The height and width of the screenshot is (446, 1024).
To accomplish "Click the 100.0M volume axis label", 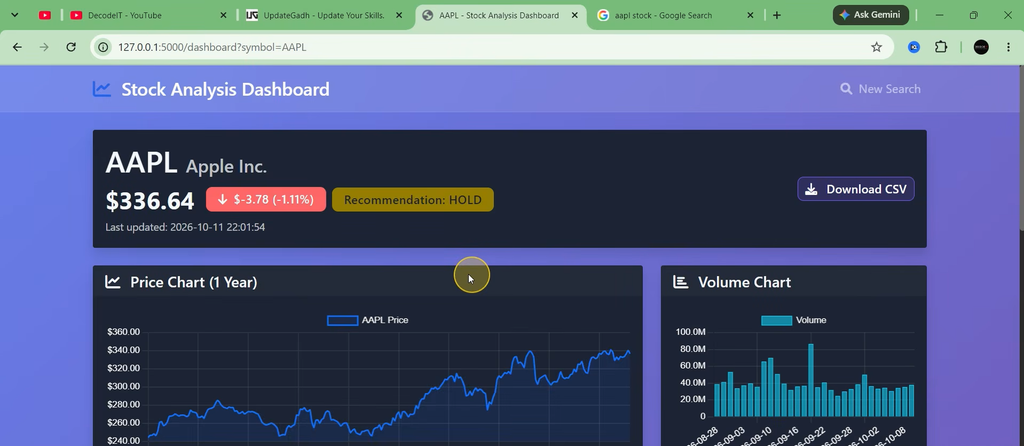I will pyautogui.click(x=691, y=332).
